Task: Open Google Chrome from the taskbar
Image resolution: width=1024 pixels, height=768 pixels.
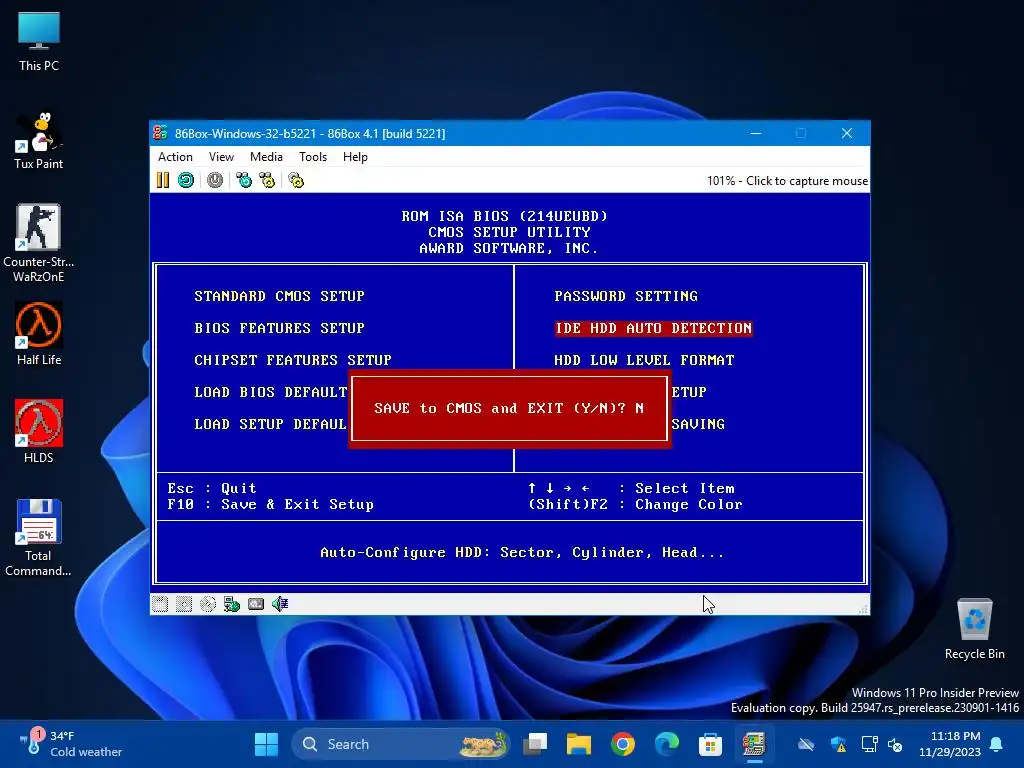Action: coord(622,744)
